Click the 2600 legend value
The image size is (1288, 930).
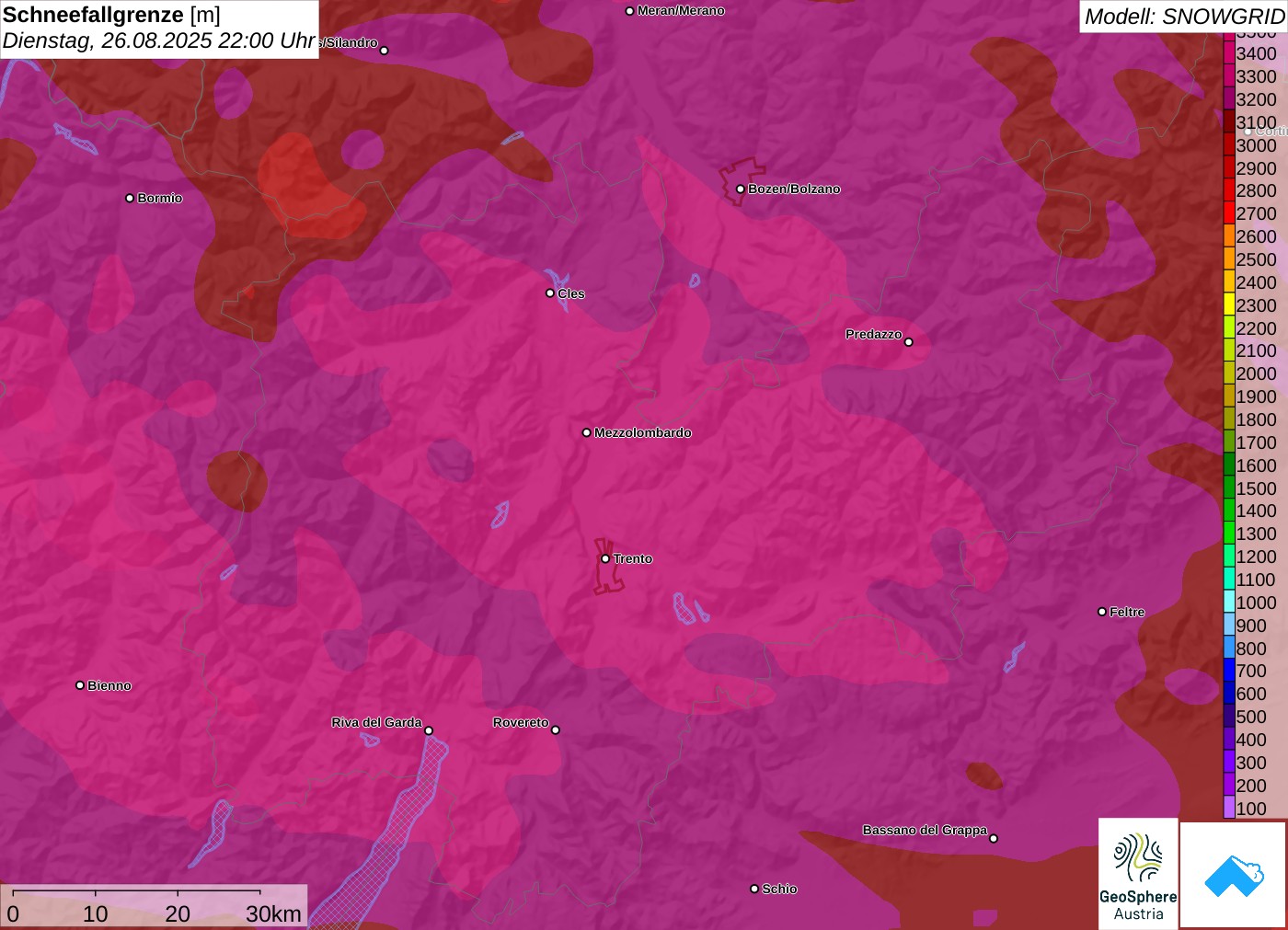coord(1256,236)
